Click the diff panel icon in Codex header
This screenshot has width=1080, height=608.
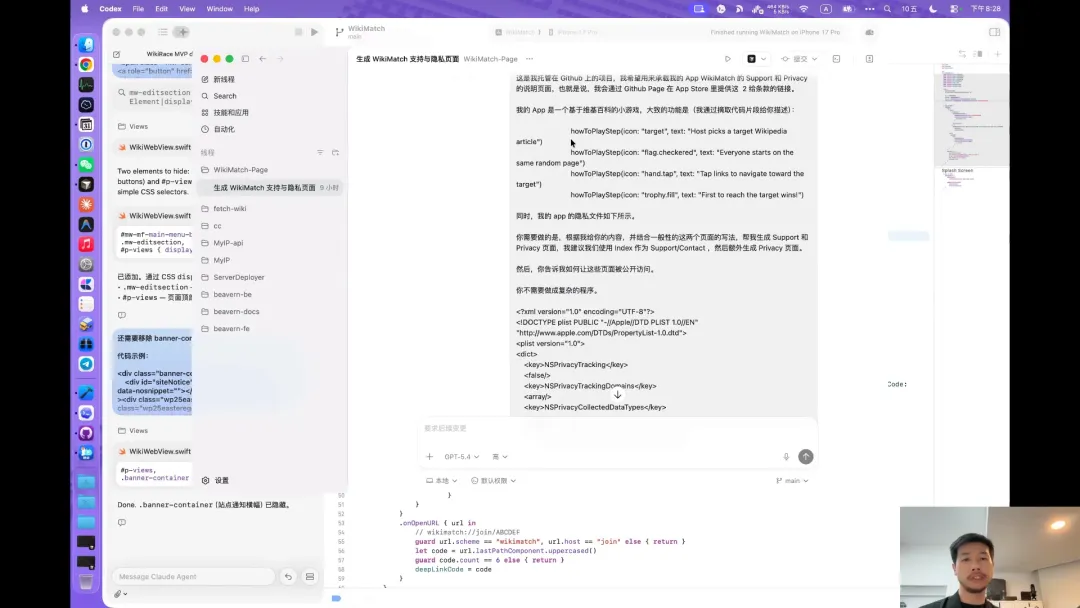869,59
